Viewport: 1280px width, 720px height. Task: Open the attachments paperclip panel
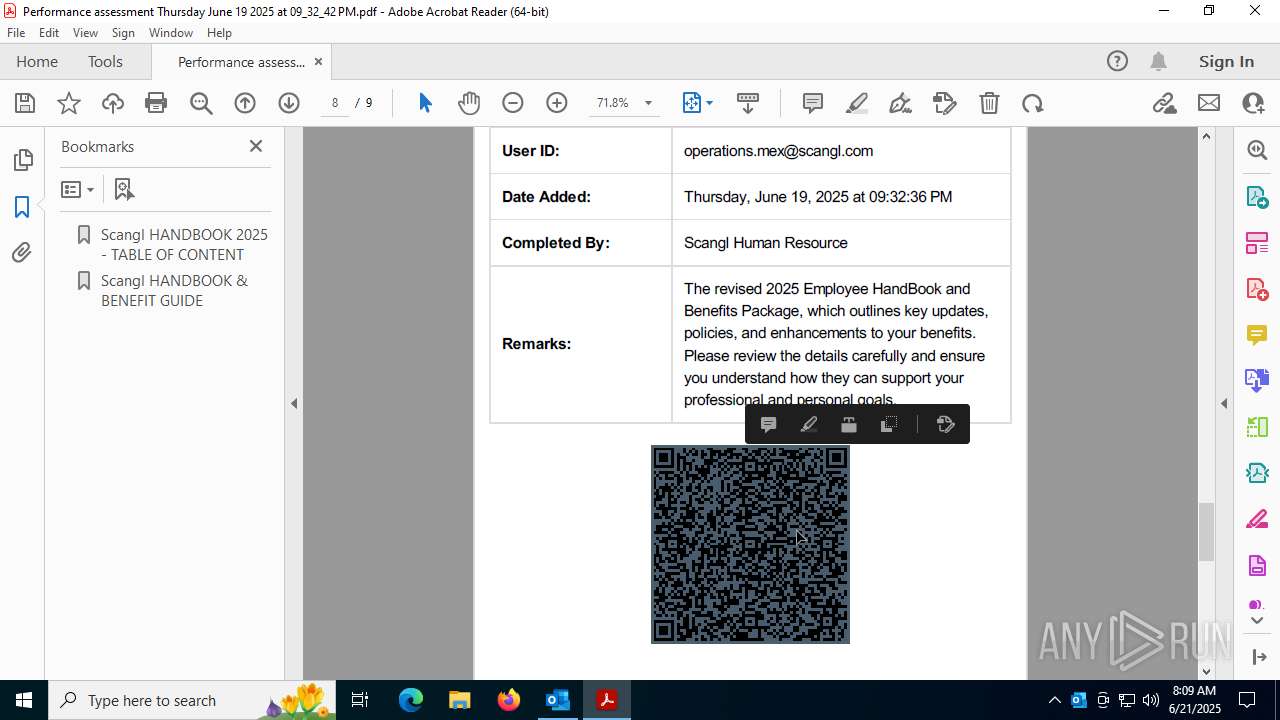22,253
